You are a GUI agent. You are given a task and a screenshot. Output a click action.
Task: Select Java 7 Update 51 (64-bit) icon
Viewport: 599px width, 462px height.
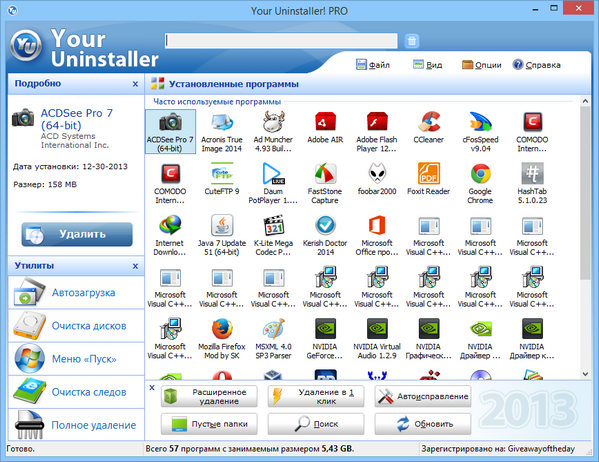tap(222, 235)
